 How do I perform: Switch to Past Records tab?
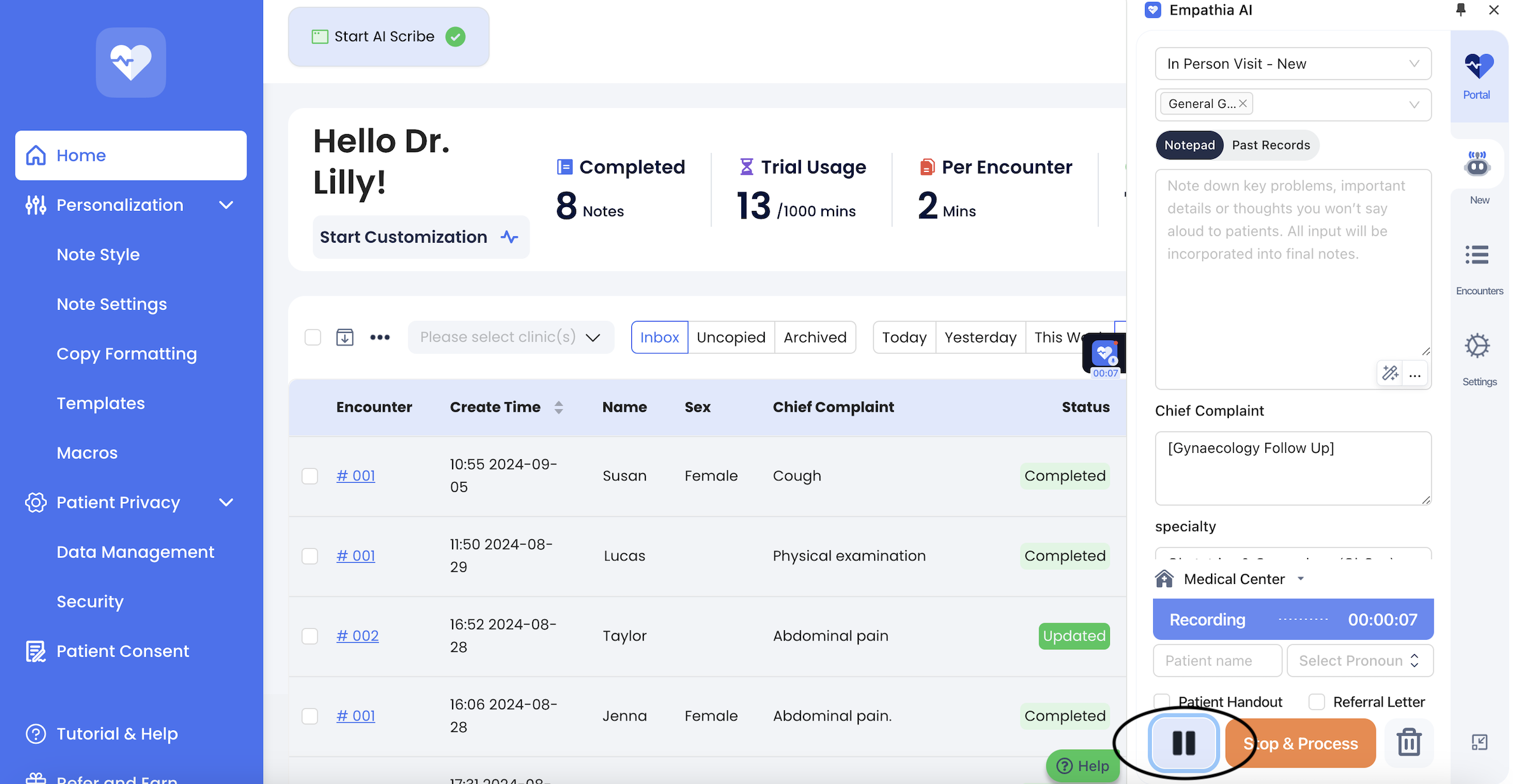(1270, 145)
